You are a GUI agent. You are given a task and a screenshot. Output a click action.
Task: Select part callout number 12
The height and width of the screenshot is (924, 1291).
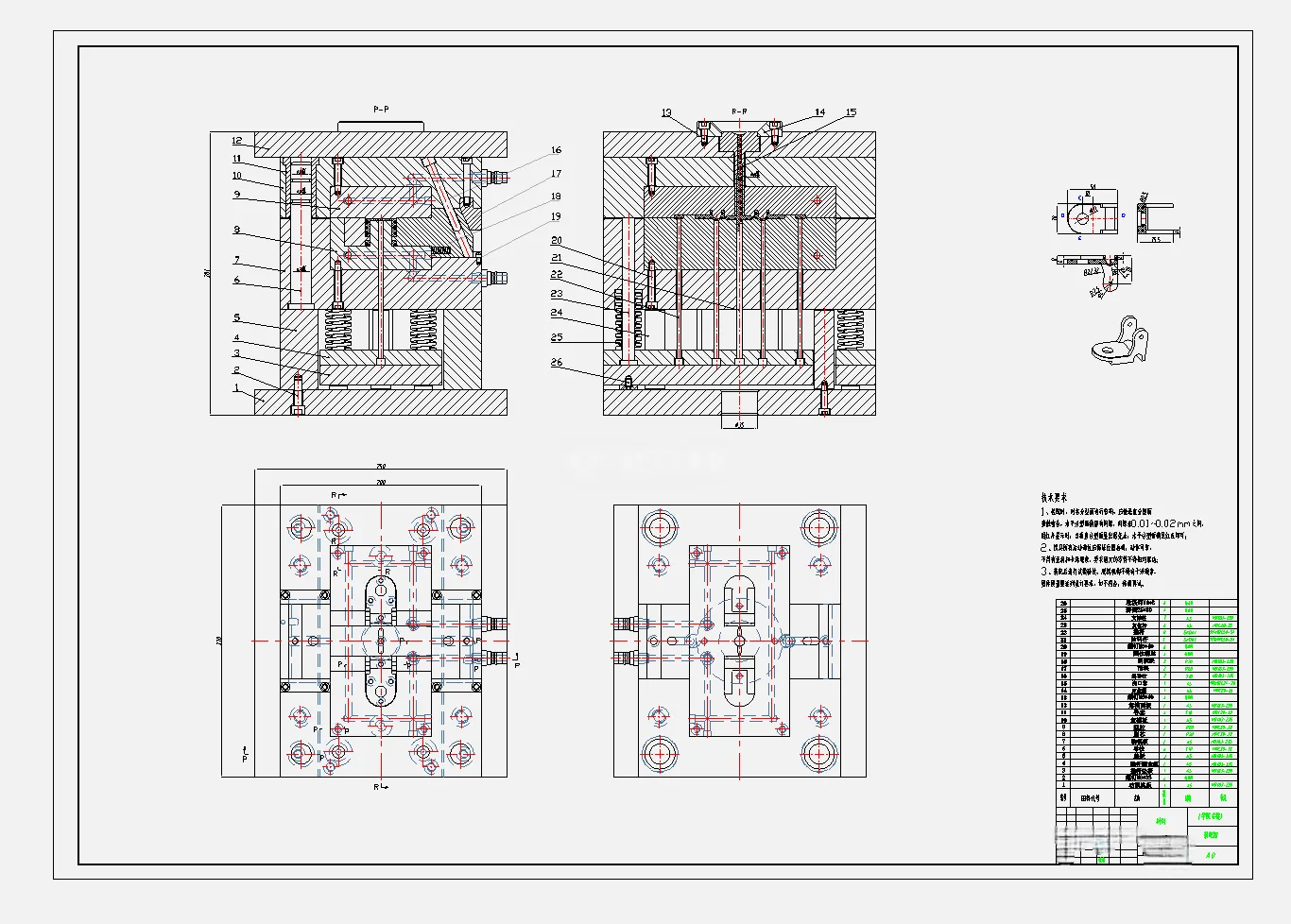[x=237, y=141]
